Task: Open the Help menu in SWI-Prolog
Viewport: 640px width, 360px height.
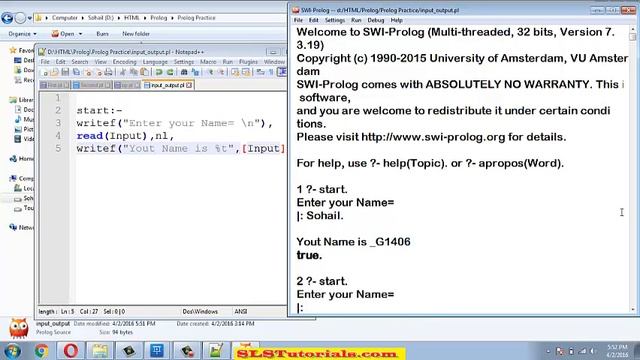Action: point(396,20)
